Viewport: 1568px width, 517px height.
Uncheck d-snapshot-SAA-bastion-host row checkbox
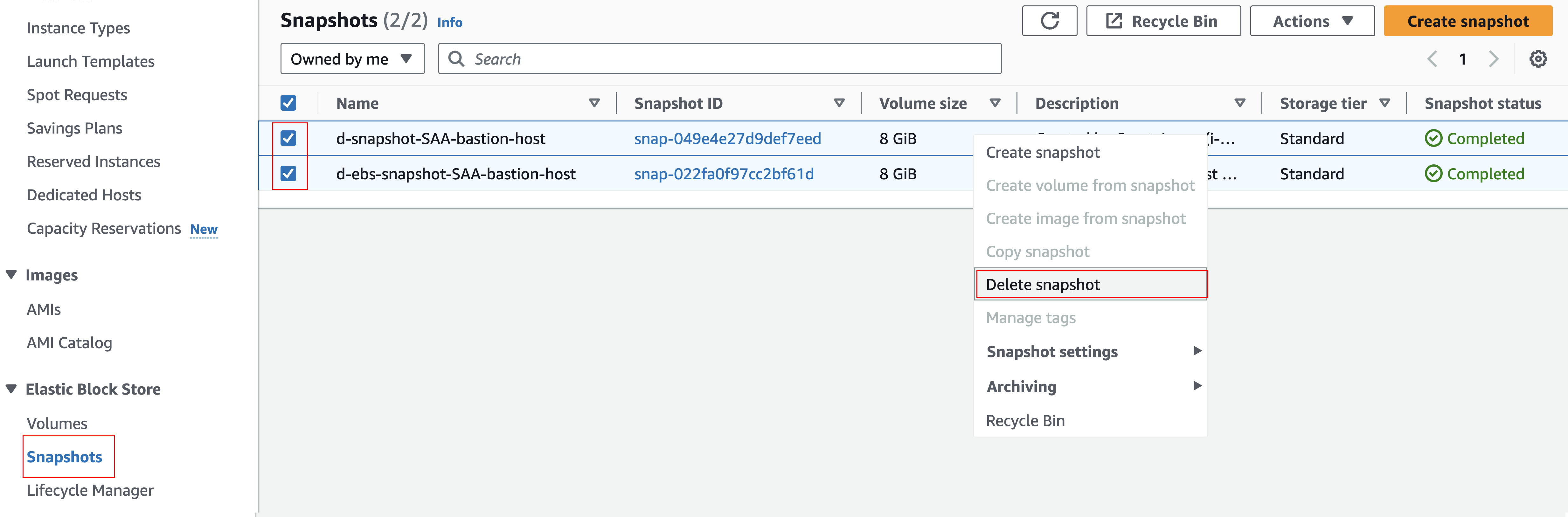[x=288, y=139]
